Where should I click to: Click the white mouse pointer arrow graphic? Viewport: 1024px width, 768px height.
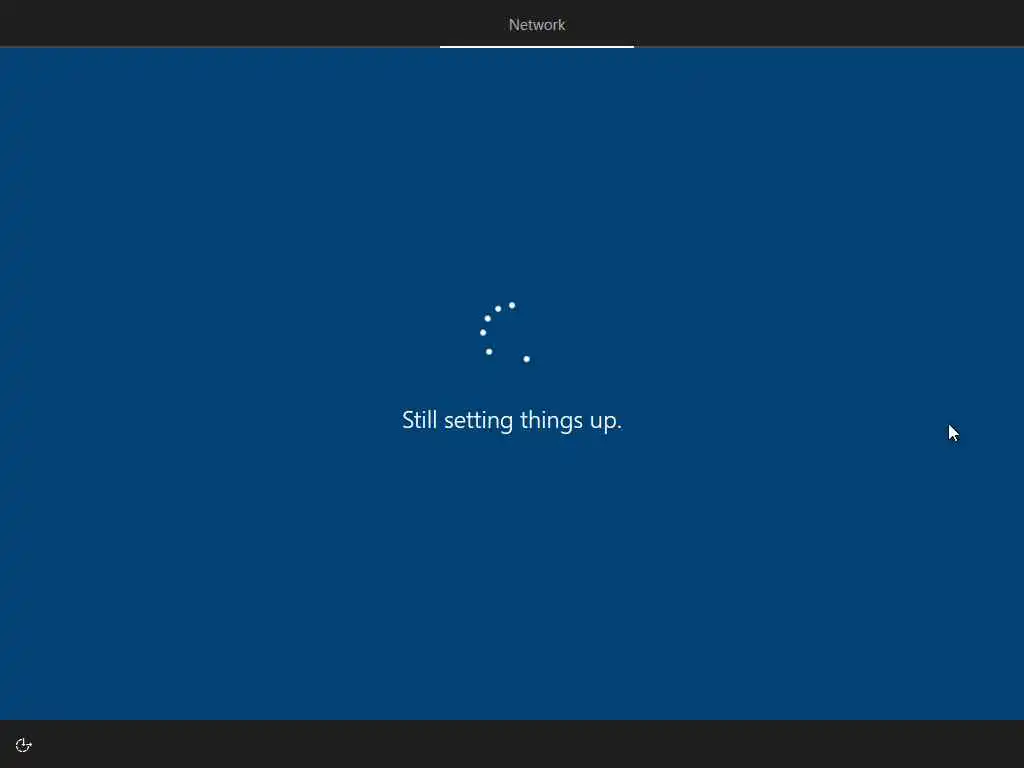click(953, 433)
